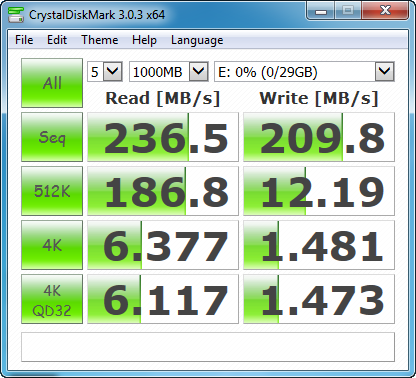Open the Help menu
416x378 pixels.
coord(144,40)
